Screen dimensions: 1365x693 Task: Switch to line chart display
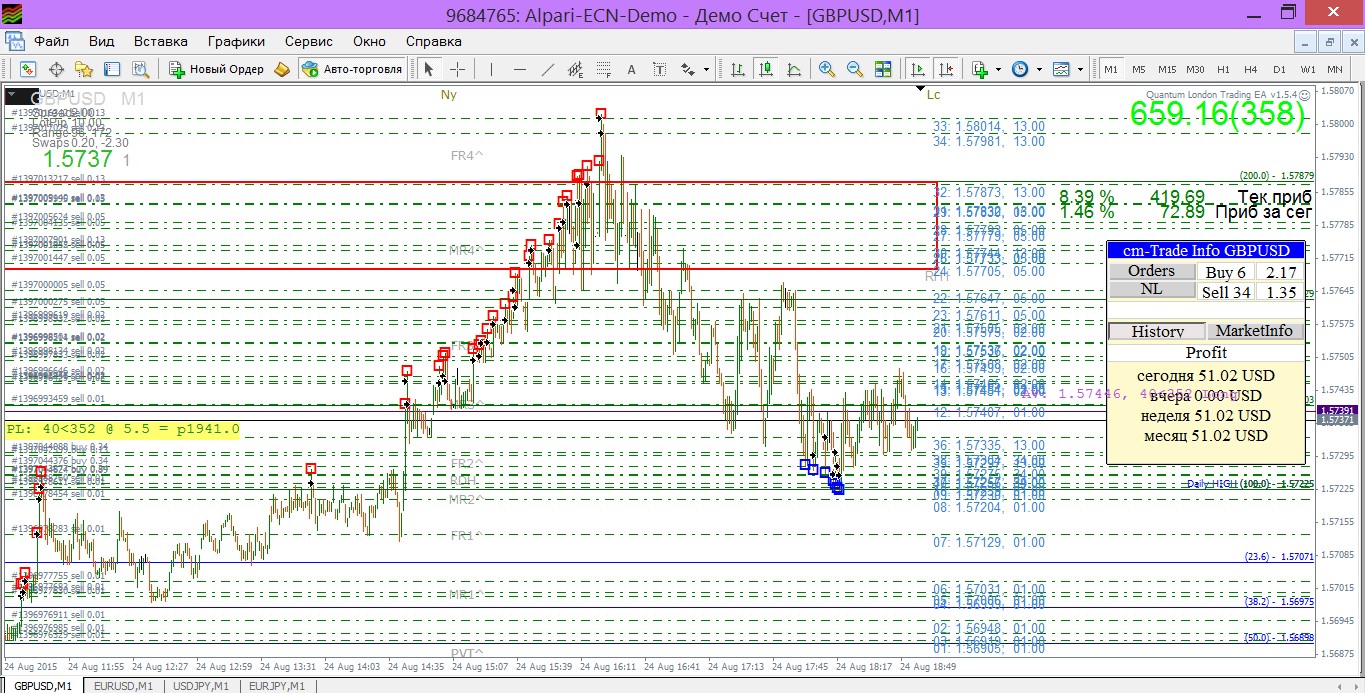point(793,69)
